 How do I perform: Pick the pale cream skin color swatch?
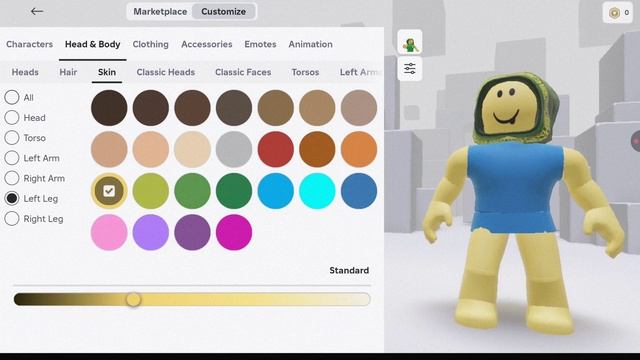(x=192, y=149)
